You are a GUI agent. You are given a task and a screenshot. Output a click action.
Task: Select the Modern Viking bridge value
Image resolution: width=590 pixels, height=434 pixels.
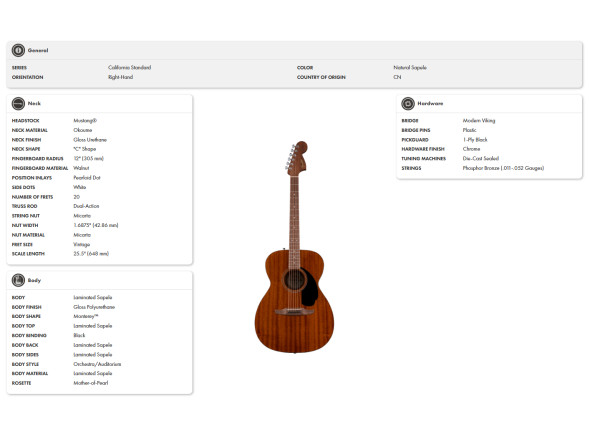click(479, 120)
